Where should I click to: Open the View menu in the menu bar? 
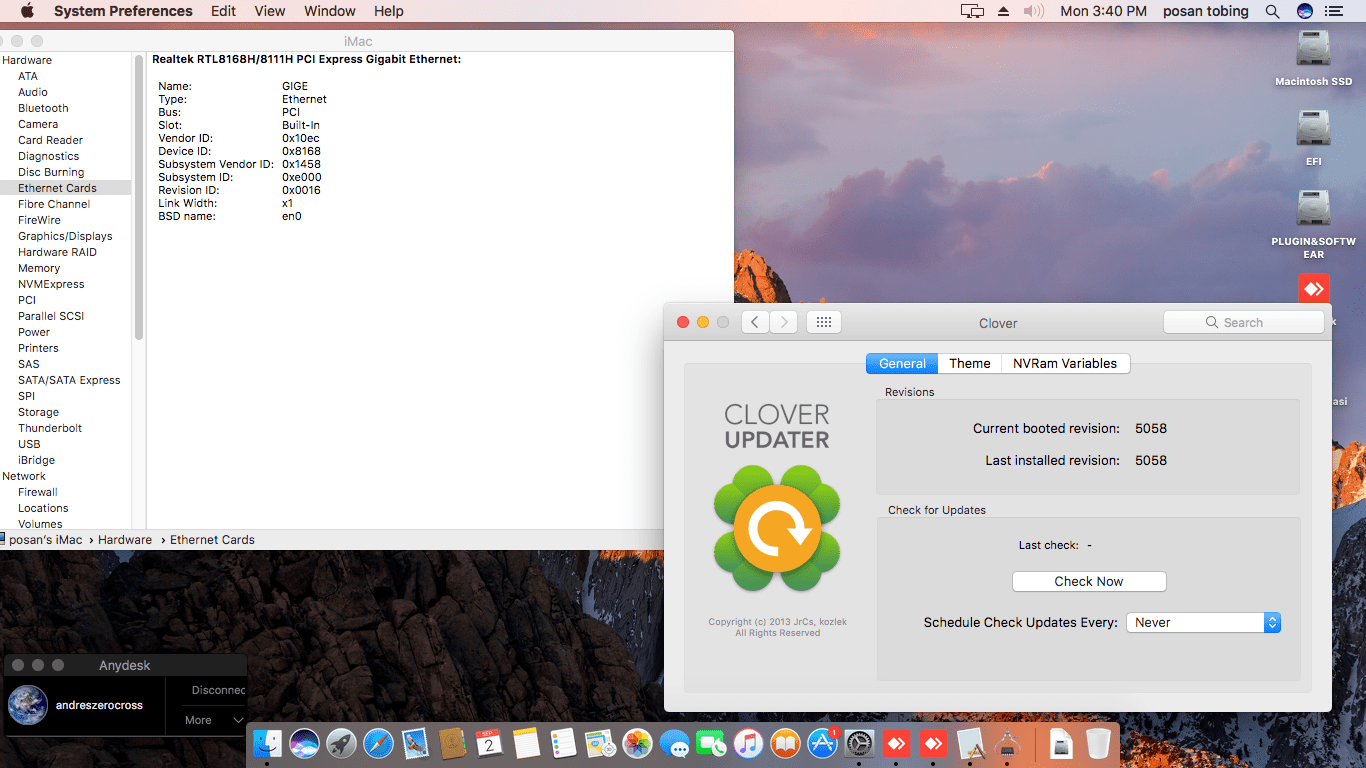[x=270, y=11]
